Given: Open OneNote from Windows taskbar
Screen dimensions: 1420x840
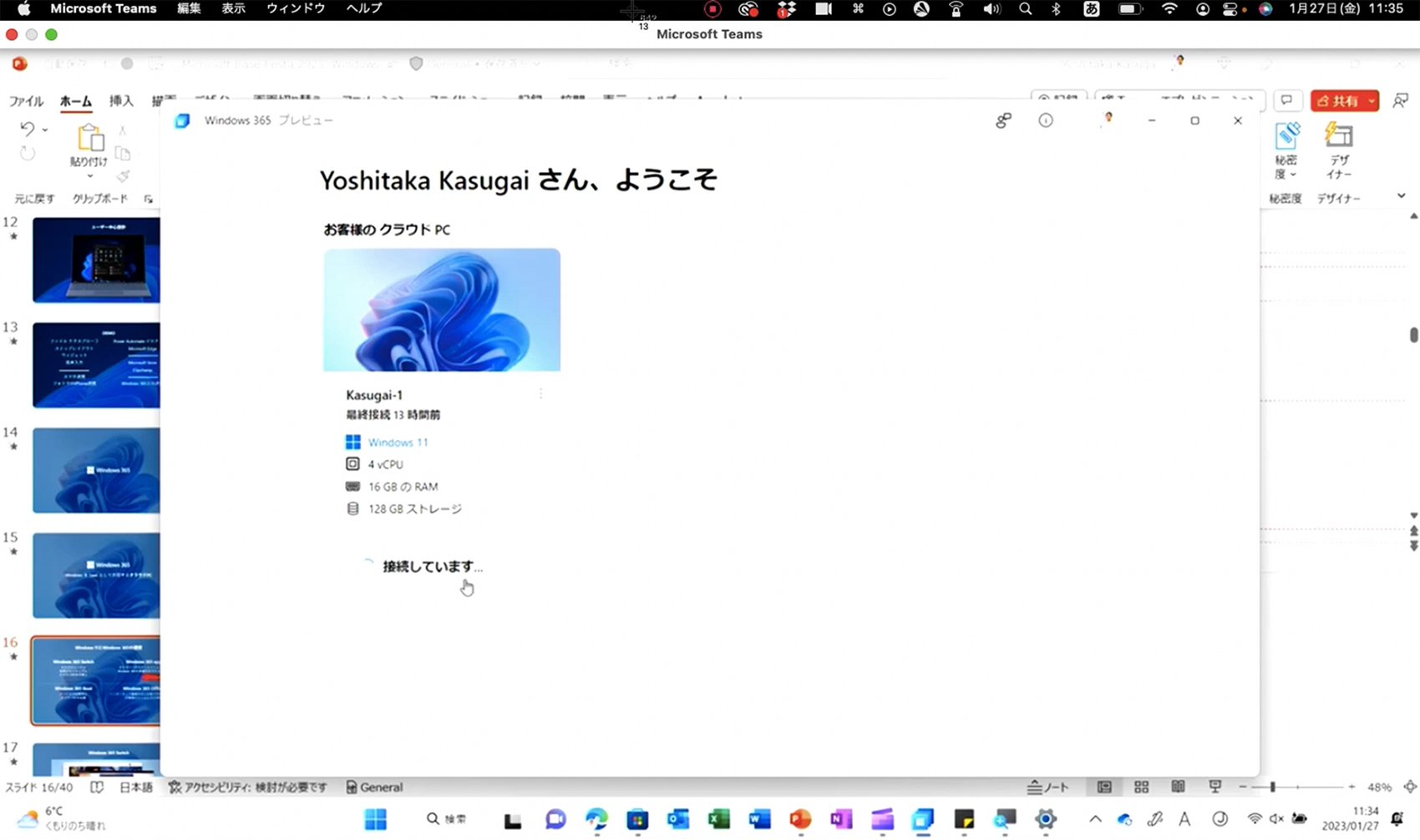Looking at the screenshot, I should (840, 819).
